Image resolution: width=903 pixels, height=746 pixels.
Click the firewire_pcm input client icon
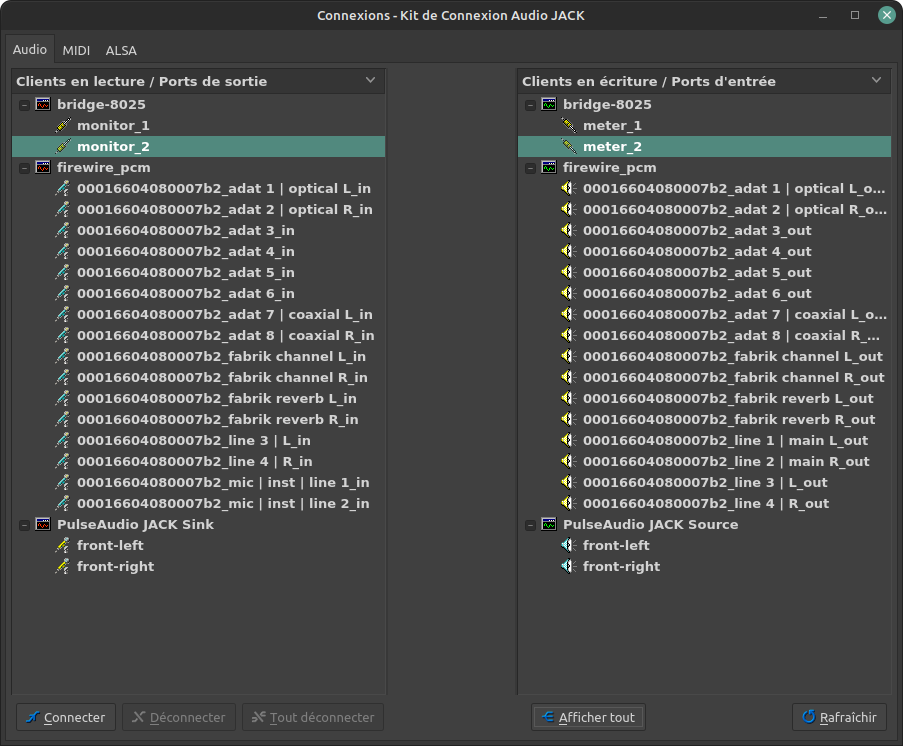[549, 167]
